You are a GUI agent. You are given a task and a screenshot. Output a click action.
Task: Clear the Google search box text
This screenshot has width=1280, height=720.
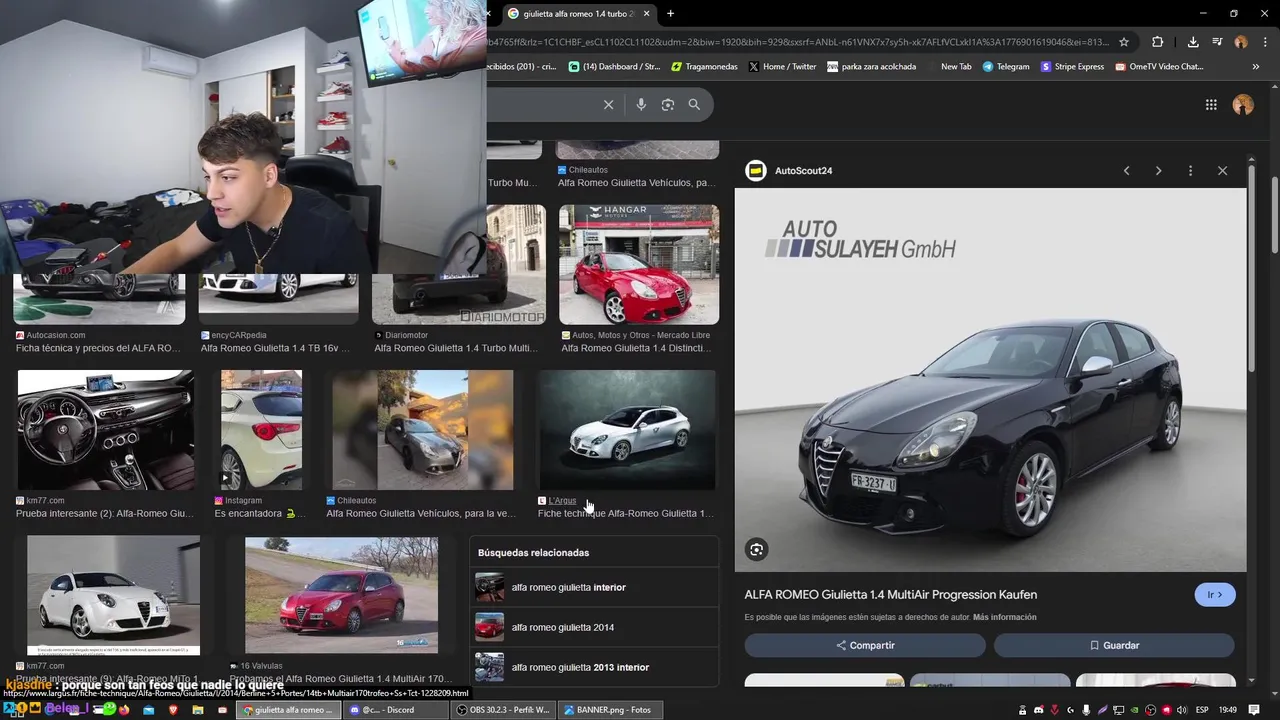point(608,104)
